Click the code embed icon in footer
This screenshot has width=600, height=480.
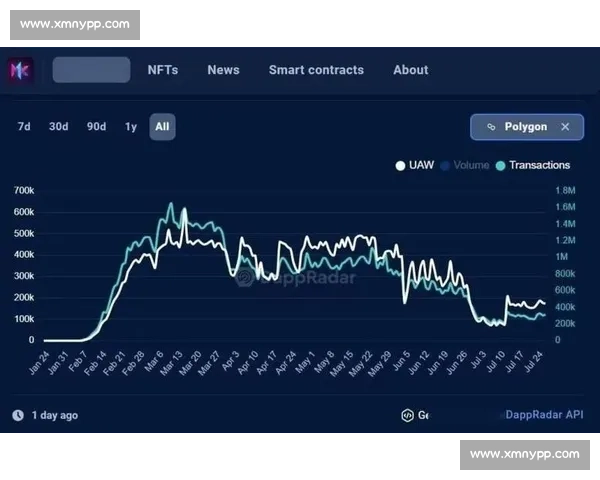[x=407, y=415]
